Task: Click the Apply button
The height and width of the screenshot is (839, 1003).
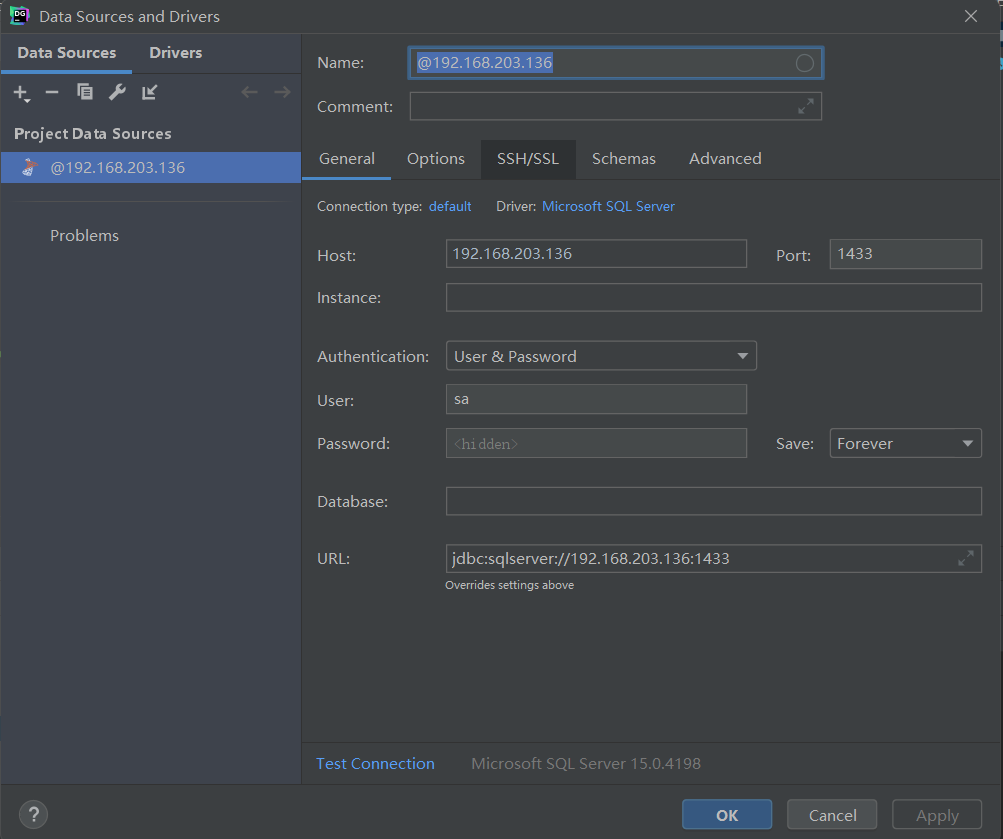Action: coord(937,815)
